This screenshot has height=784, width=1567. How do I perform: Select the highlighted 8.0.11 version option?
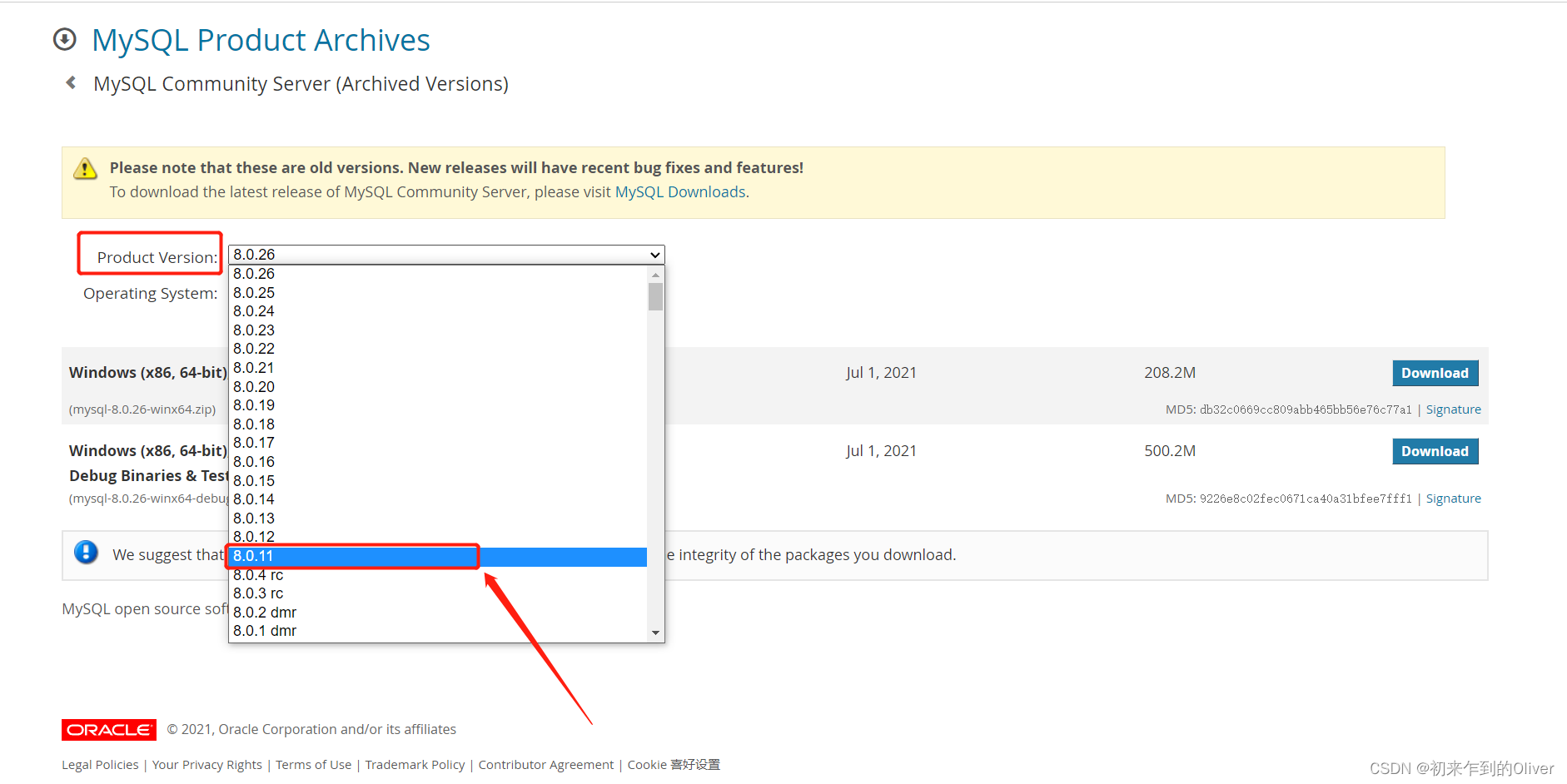pos(438,556)
